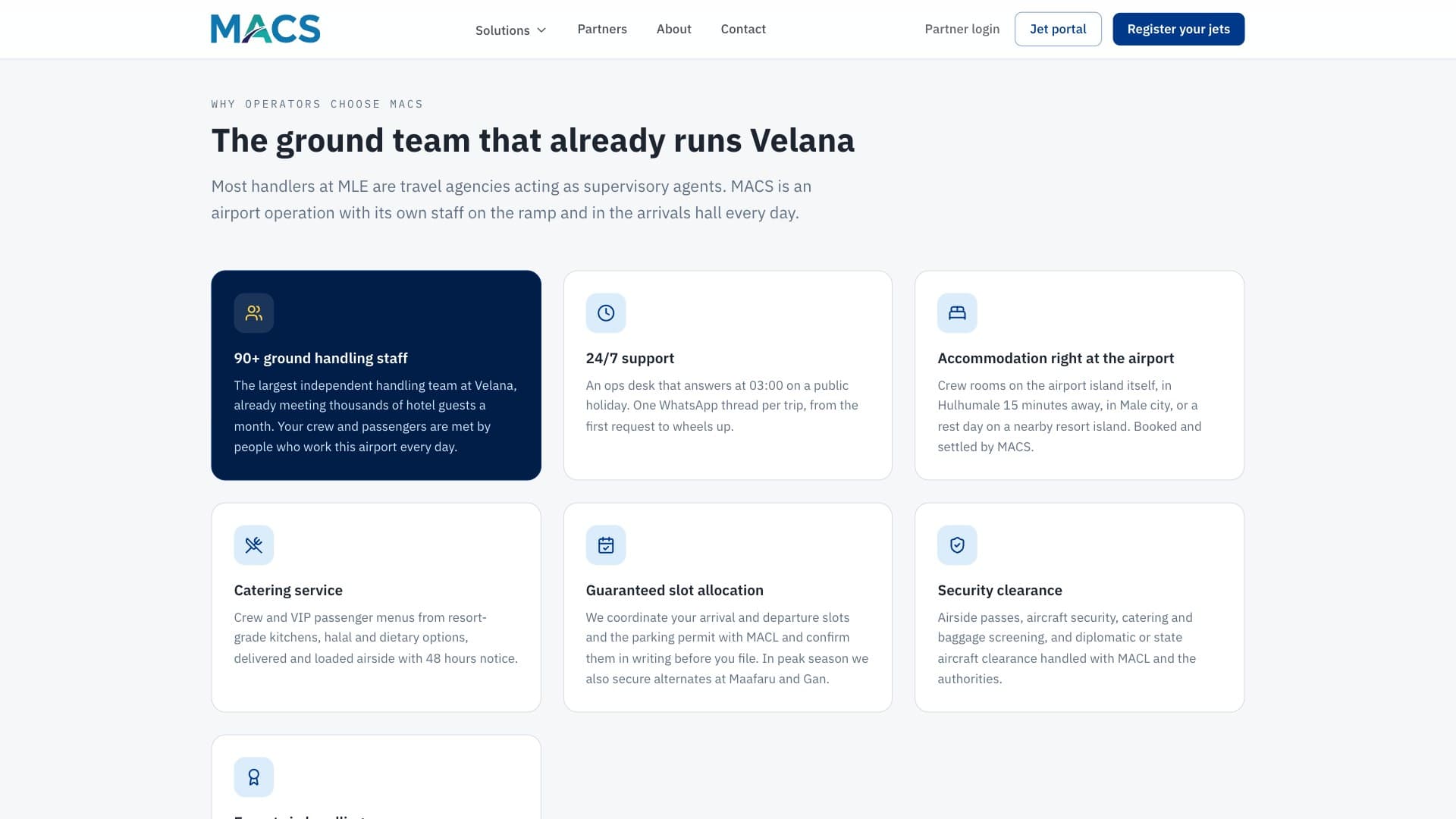Image resolution: width=1456 pixels, height=819 pixels.
Task: Click the shield icon on Security clearance card
Action: coord(957,545)
